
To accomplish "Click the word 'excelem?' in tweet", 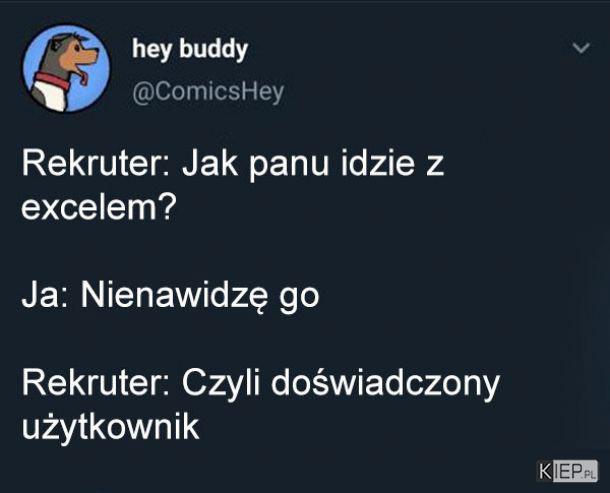I will point(99,207).
